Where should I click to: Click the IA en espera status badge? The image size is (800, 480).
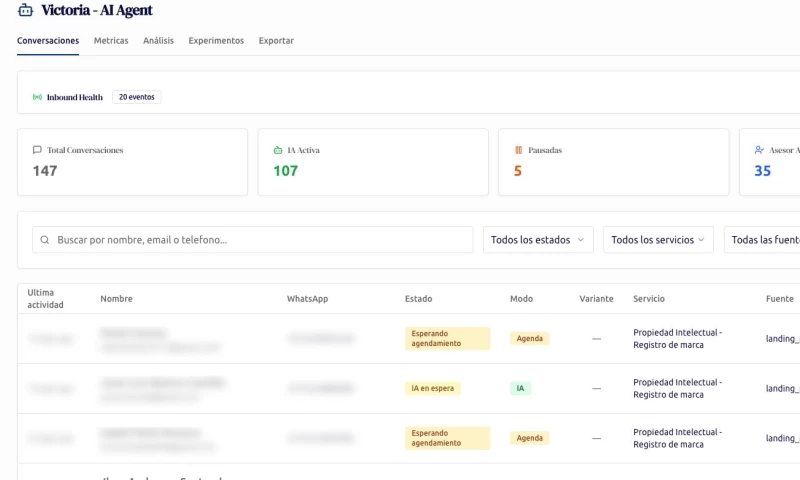[x=433, y=388]
